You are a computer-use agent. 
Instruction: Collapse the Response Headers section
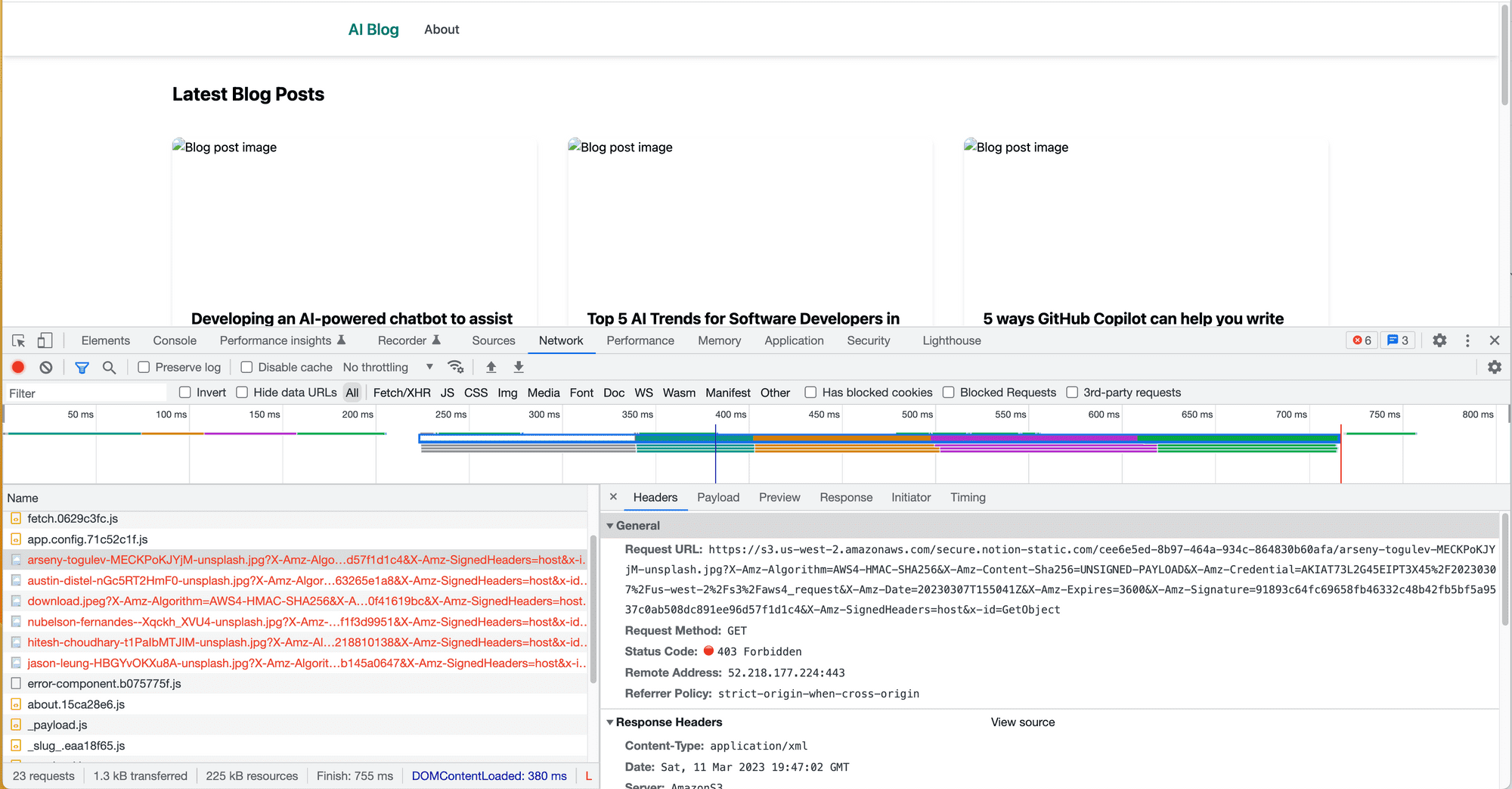tap(610, 722)
